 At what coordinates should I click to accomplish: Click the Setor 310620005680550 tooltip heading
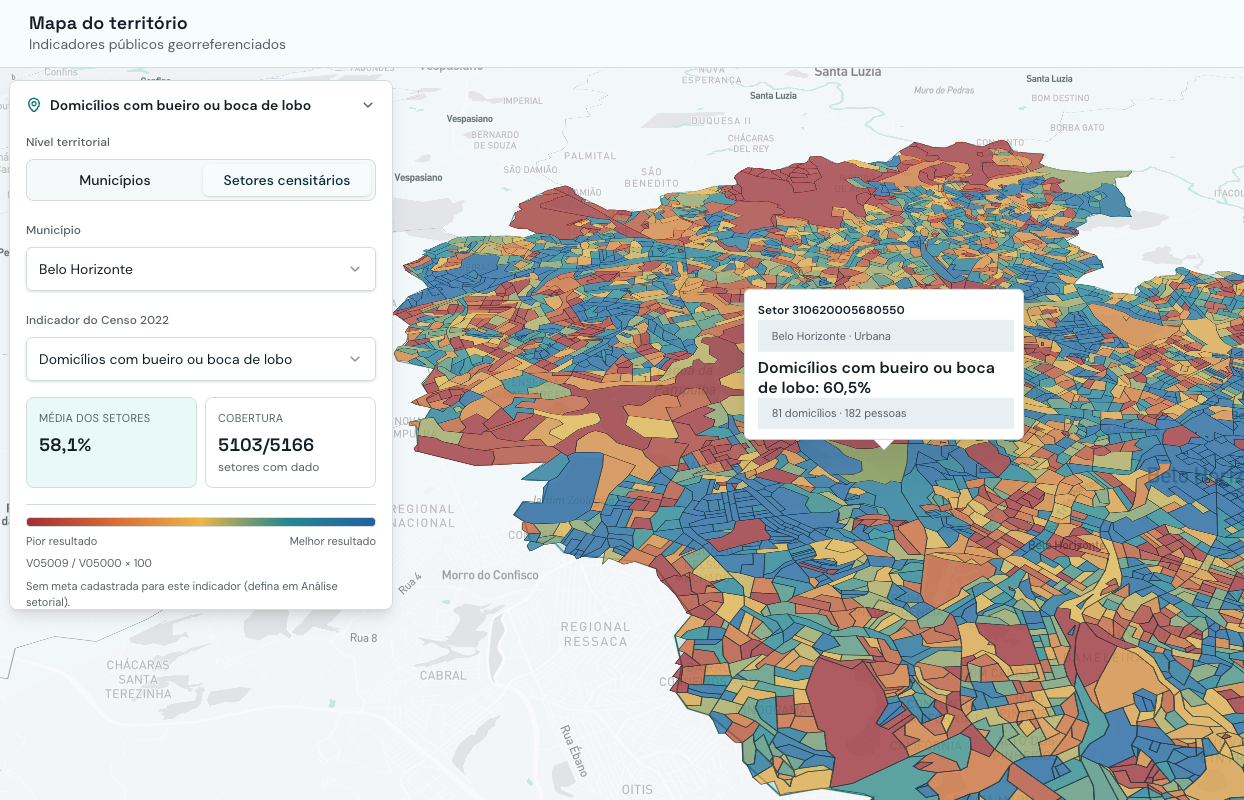831,310
